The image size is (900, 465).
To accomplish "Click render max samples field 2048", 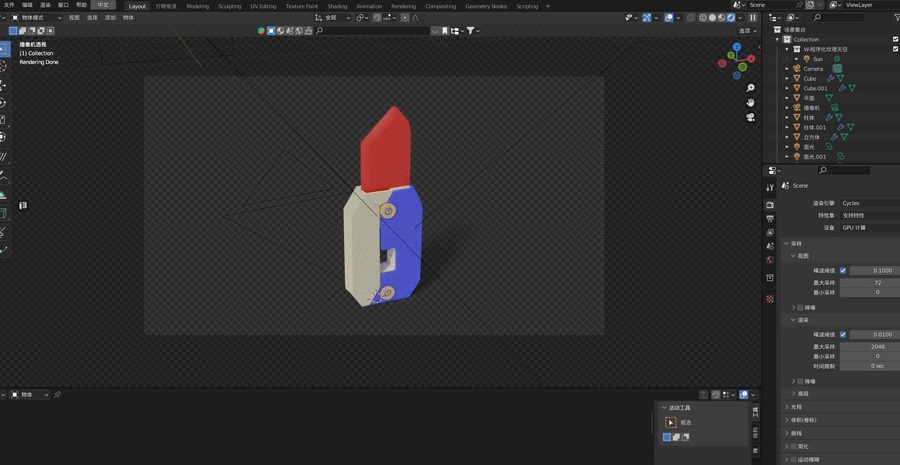I will 870,346.
